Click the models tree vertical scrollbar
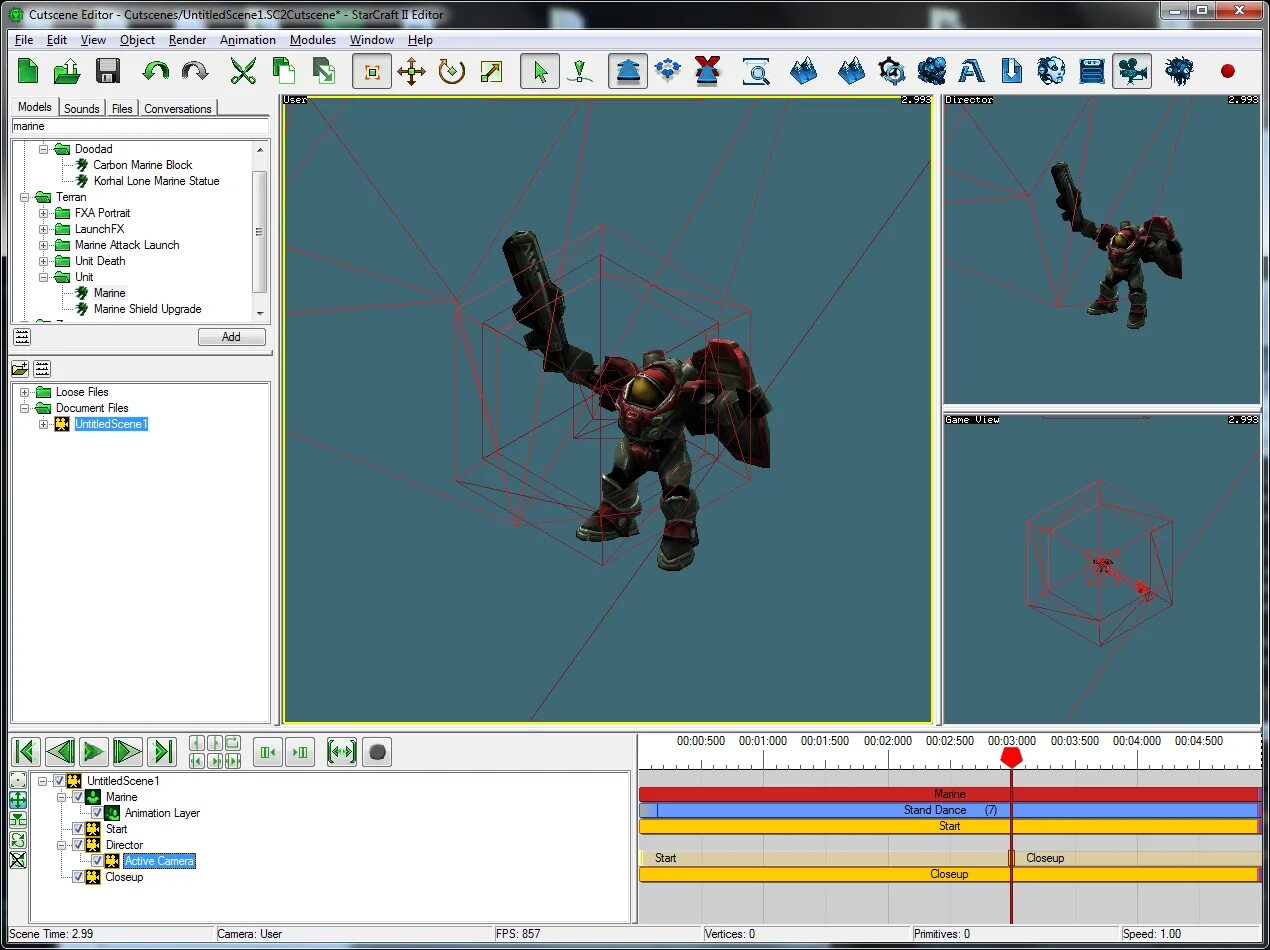This screenshot has width=1270, height=950. (x=260, y=231)
